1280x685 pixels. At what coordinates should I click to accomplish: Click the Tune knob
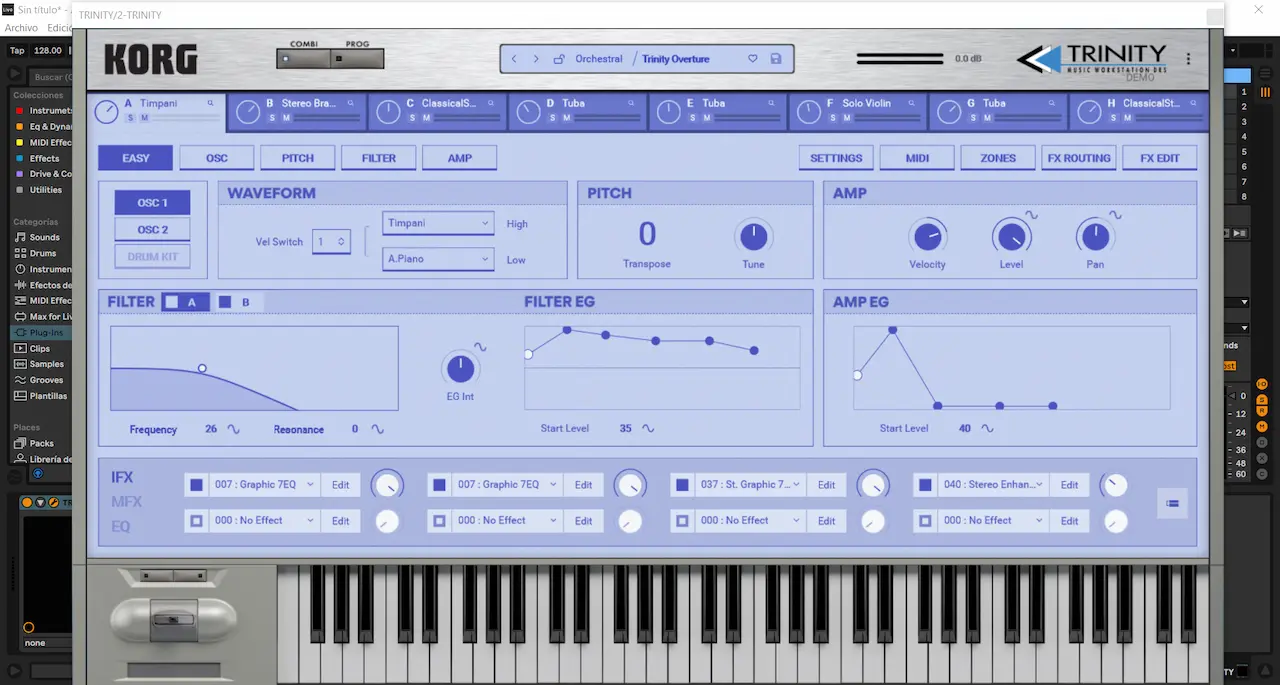pos(753,237)
